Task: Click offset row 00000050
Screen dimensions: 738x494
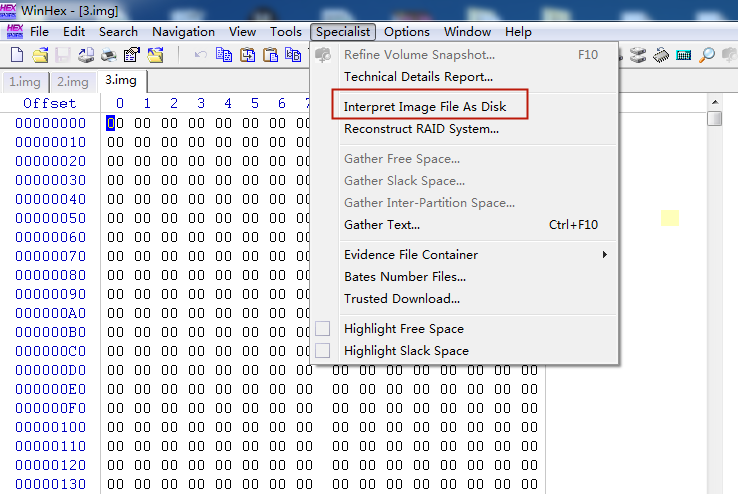Action: coord(50,218)
